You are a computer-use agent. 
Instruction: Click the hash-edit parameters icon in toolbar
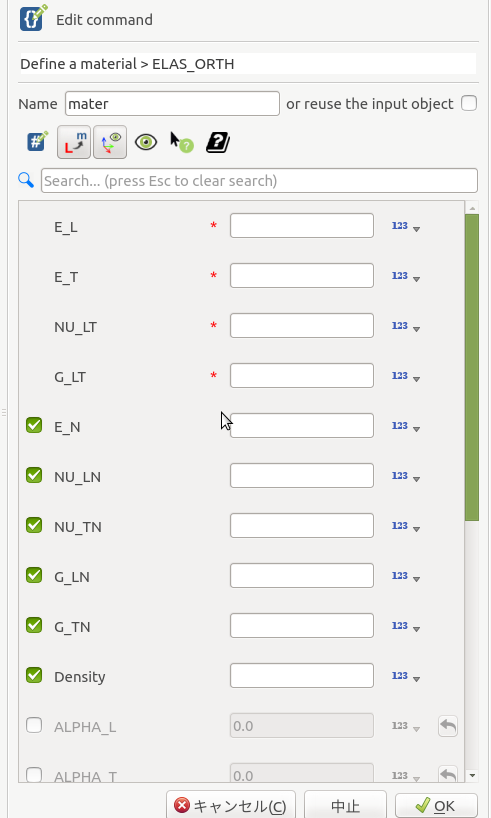coord(37,142)
